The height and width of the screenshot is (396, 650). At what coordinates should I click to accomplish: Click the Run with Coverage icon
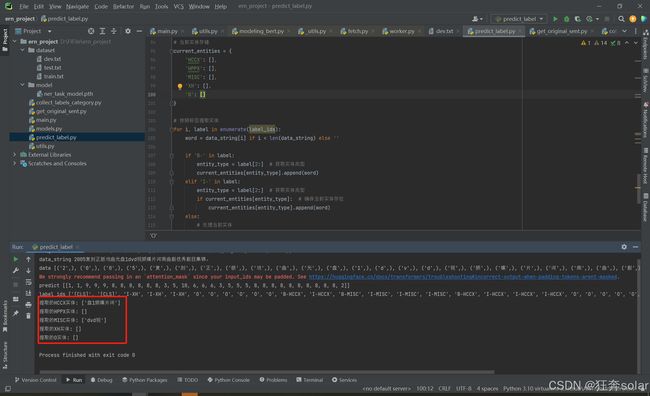577,19
